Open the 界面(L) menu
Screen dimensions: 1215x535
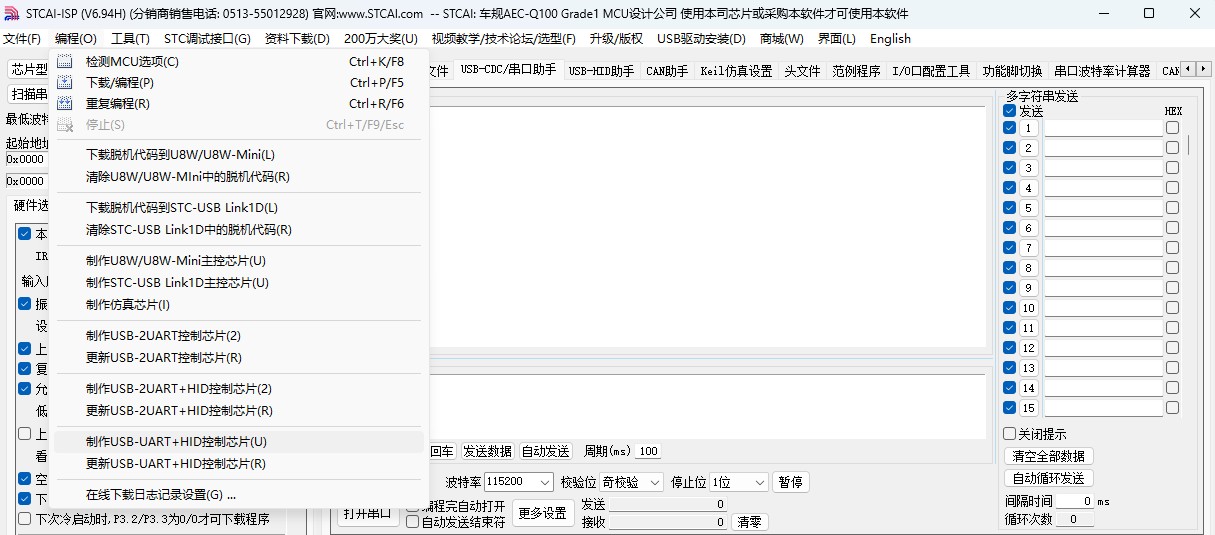[x=837, y=39]
